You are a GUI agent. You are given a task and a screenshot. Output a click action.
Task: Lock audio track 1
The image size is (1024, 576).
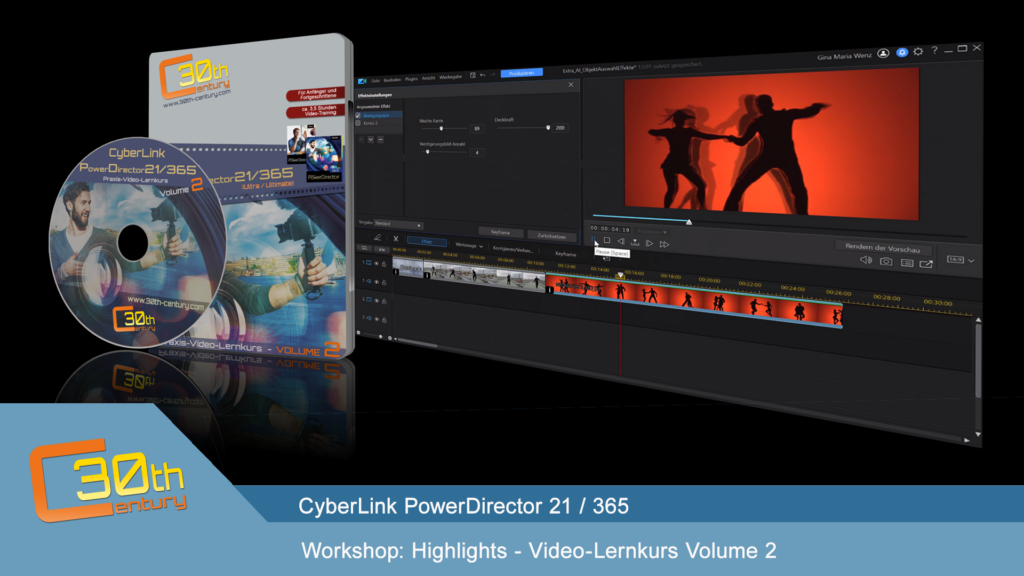pyautogui.click(x=384, y=282)
